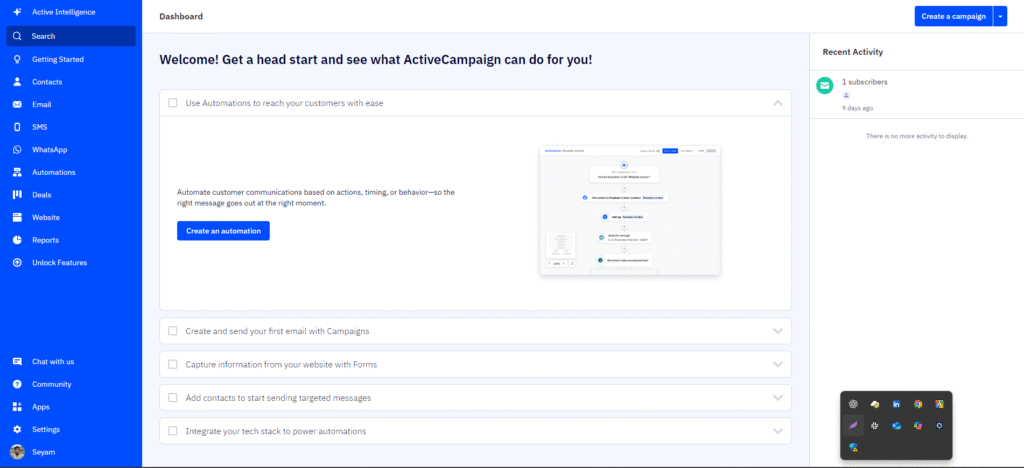Check 'Capture information from your website' checkbox
The height and width of the screenshot is (468, 1024).
173,364
